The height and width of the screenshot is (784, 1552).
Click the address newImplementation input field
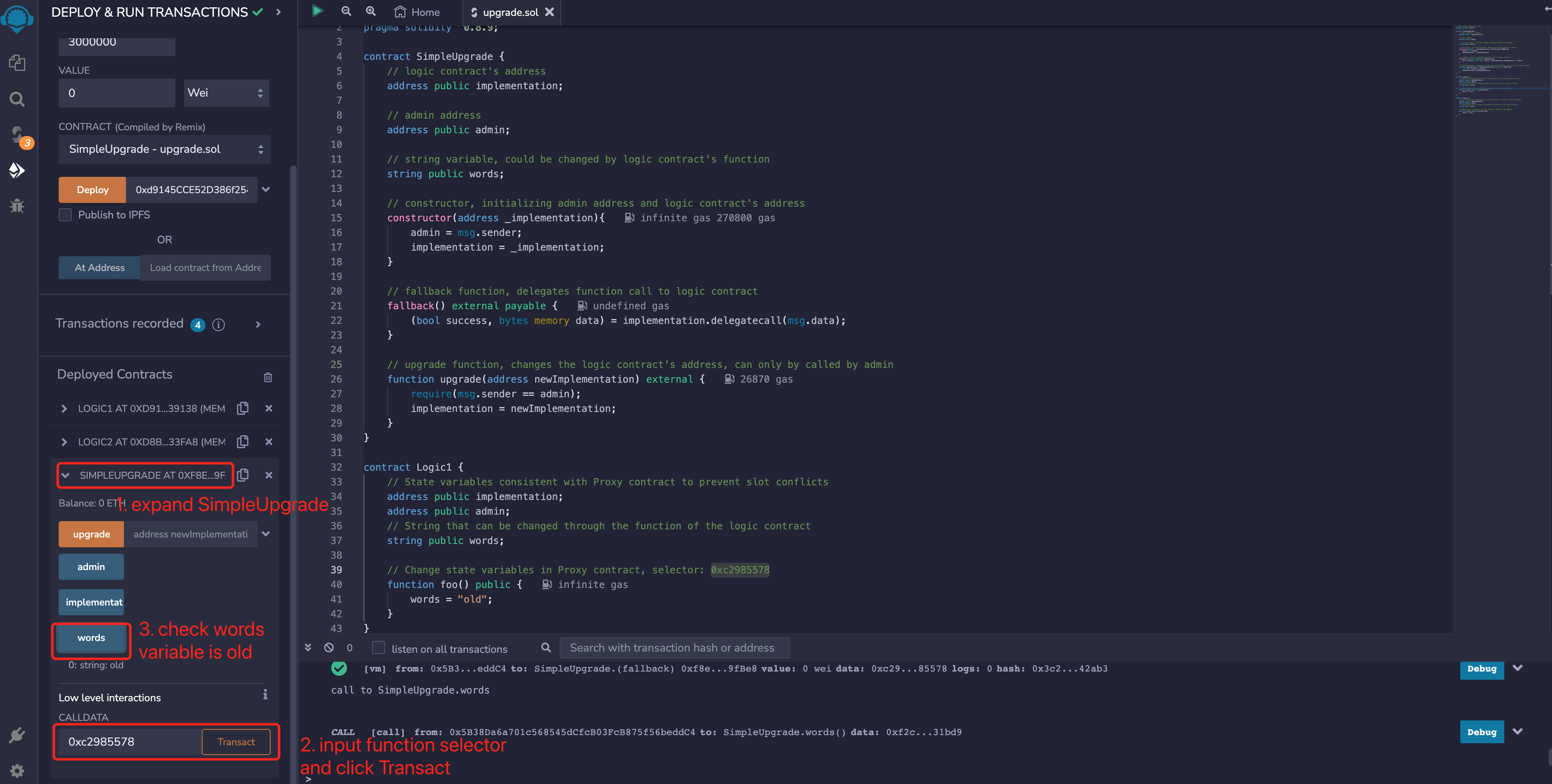click(190, 534)
